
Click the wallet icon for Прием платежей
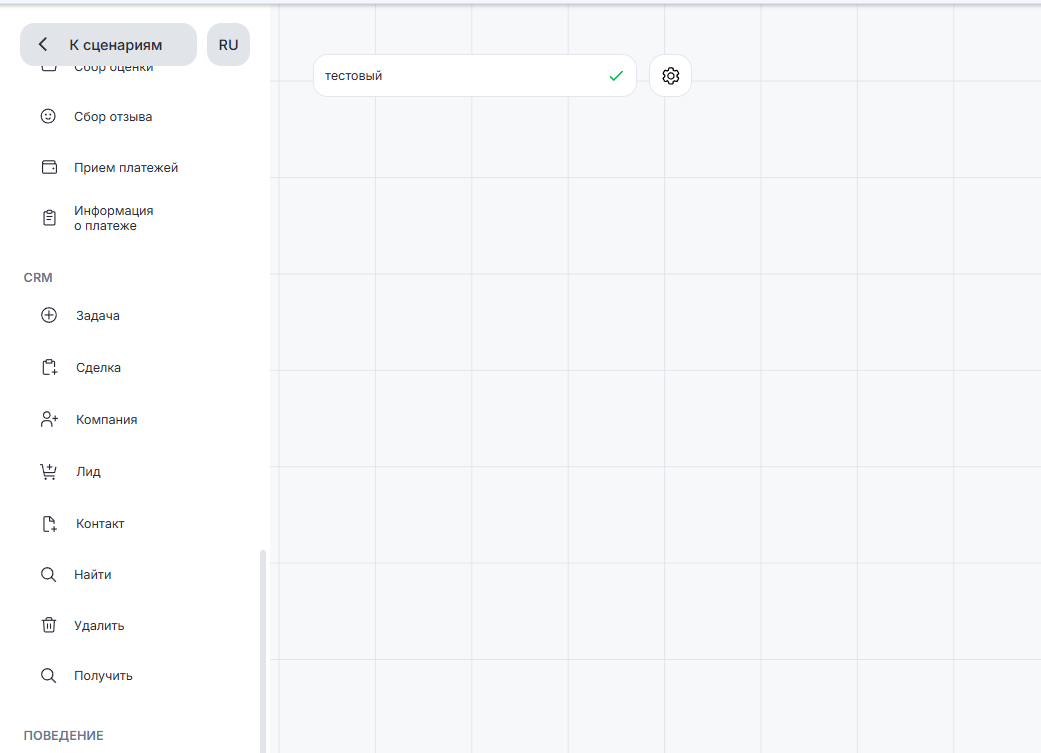(x=49, y=167)
